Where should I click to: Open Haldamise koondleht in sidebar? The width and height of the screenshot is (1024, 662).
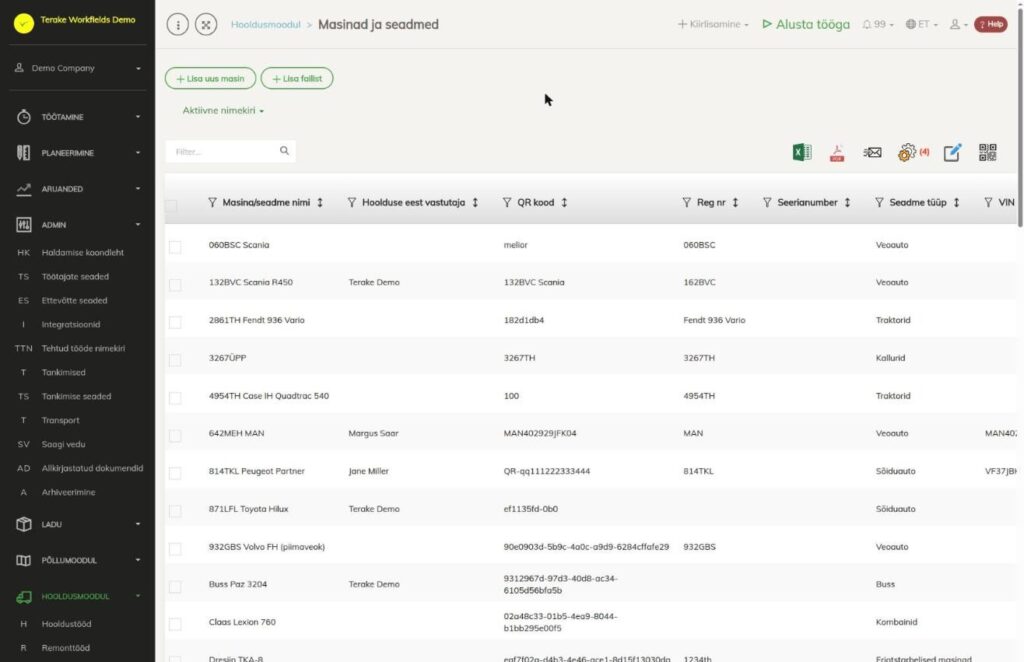[82, 253]
